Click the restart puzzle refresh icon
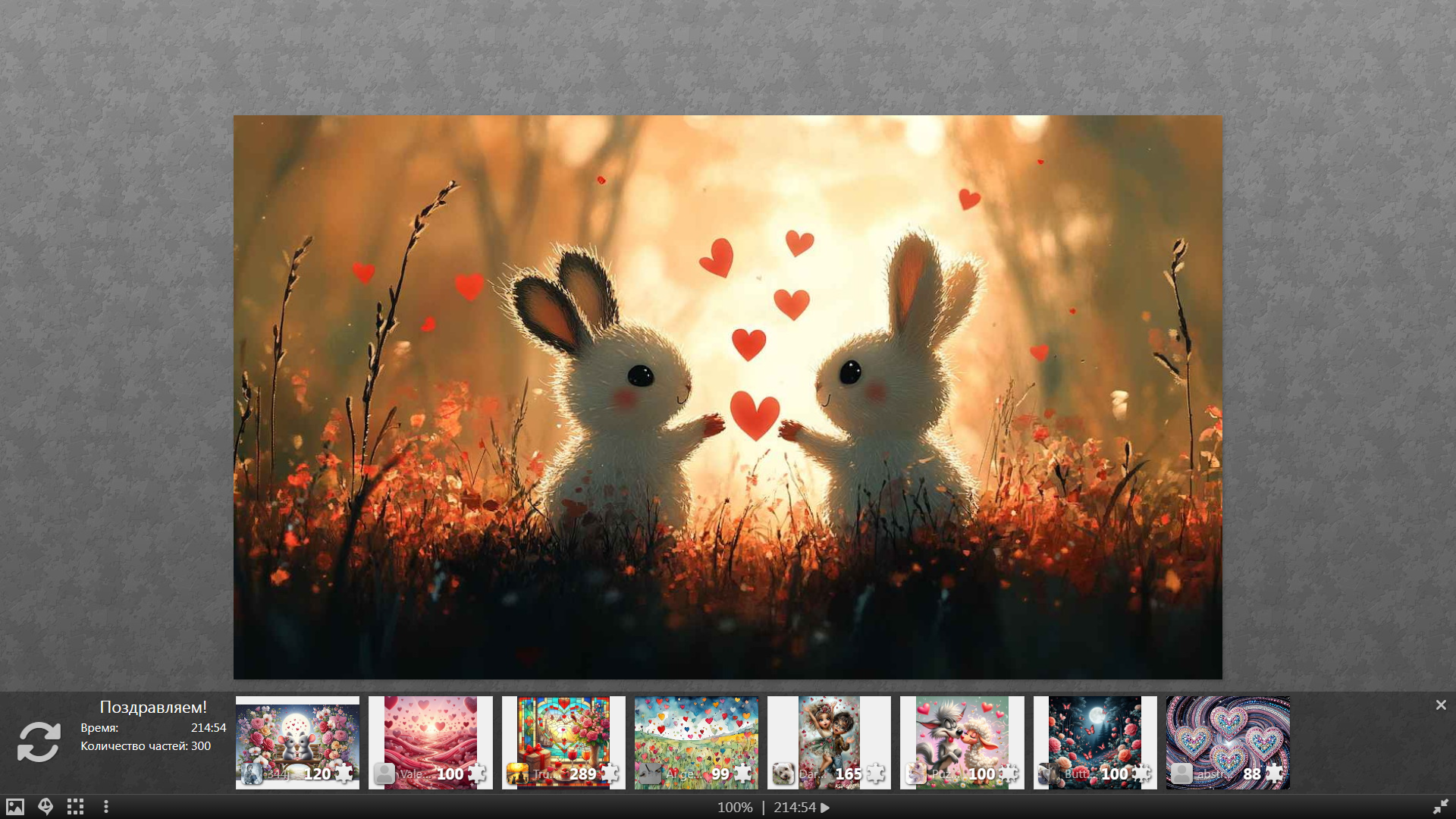The image size is (1456, 819). click(x=39, y=741)
